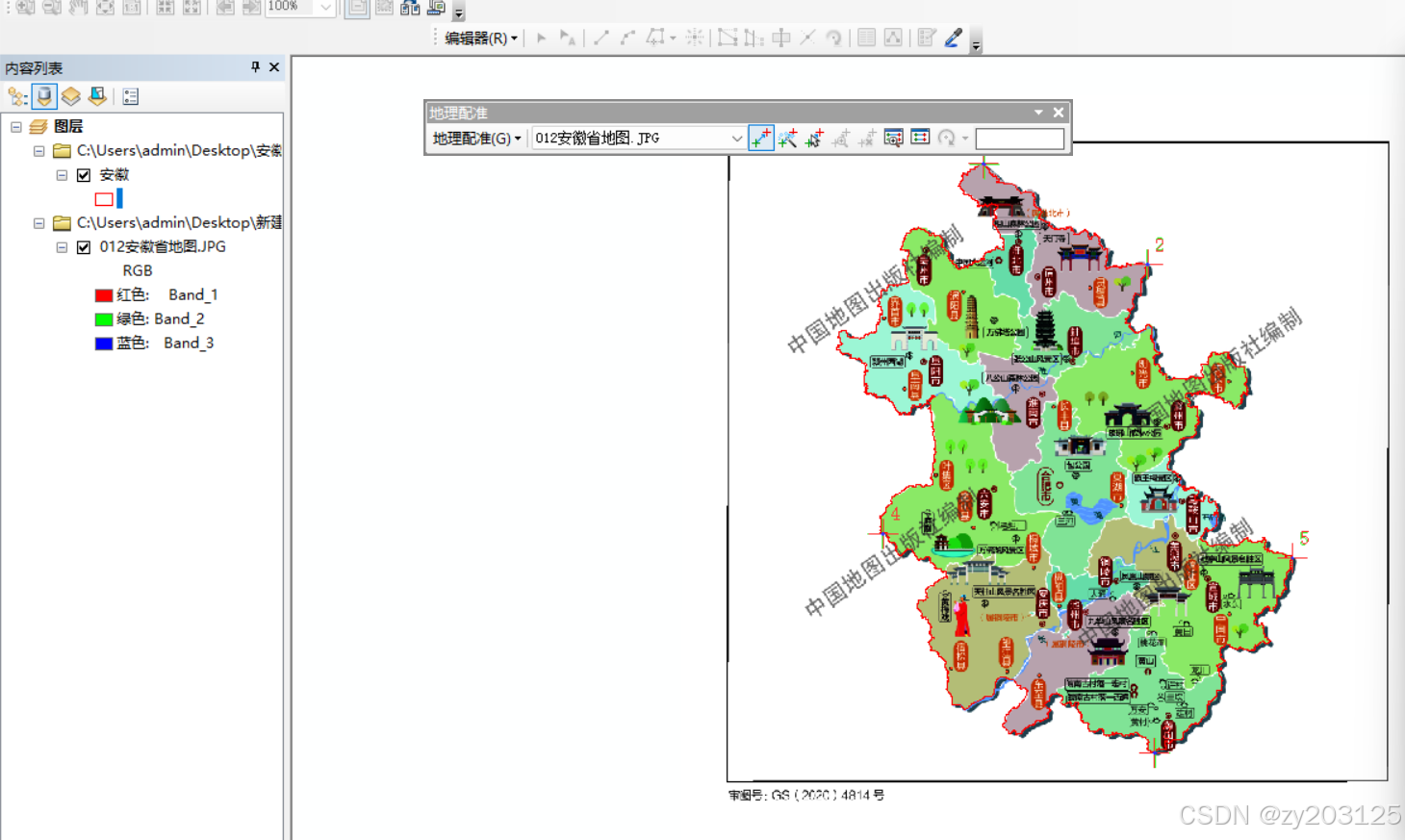Collapse the Desktop\新建 folder node
The image size is (1405, 840).
click(x=39, y=223)
